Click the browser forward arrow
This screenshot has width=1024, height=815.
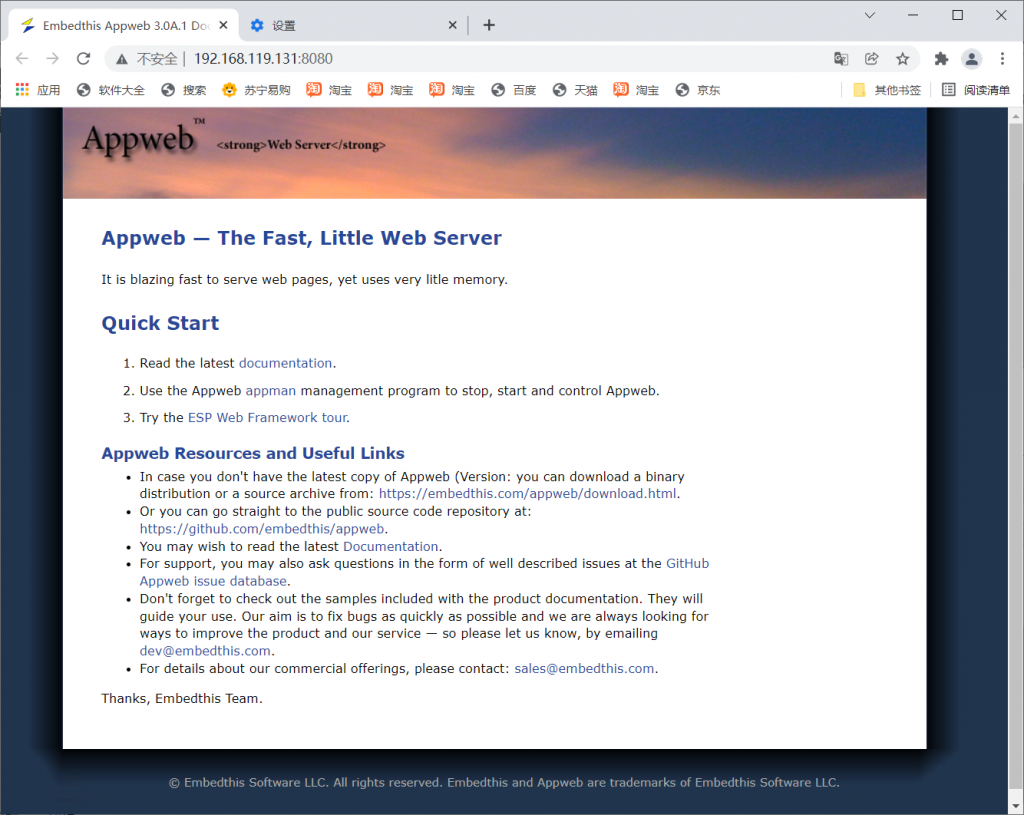(x=53, y=59)
